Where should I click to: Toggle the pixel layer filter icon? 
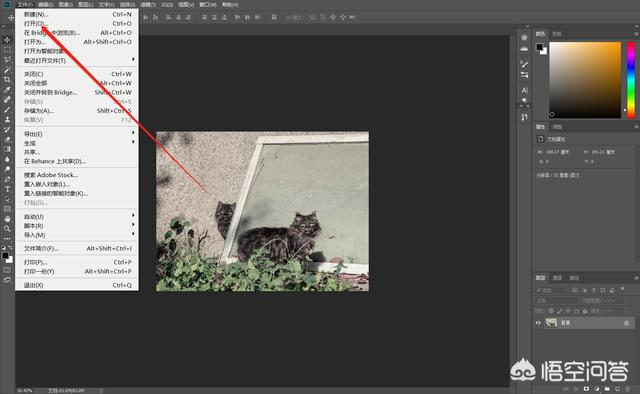tap(575, 290)
